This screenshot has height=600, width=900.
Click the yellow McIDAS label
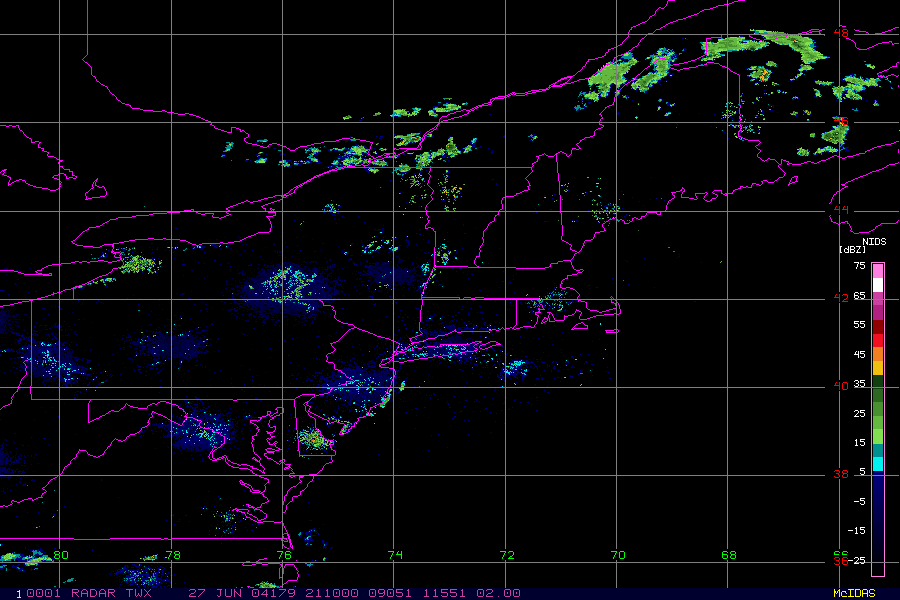pyautogui.click(x=854, y=593)
